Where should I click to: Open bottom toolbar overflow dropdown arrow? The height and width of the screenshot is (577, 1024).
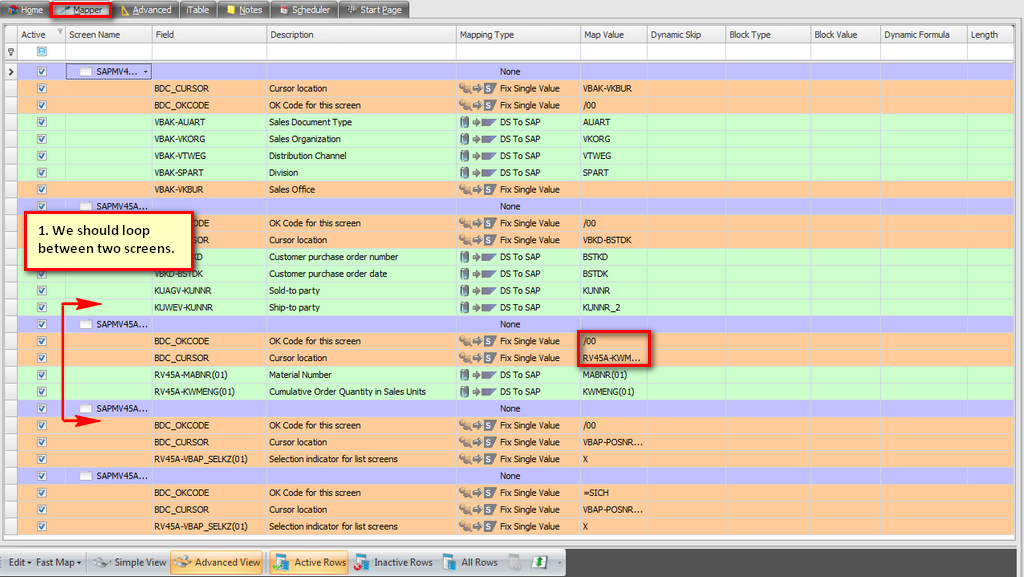tap(560, 563)
